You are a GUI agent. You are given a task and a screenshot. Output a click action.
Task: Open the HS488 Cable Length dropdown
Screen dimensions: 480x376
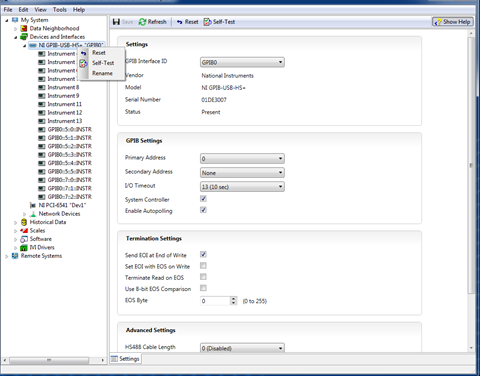[x=242, y=348]
